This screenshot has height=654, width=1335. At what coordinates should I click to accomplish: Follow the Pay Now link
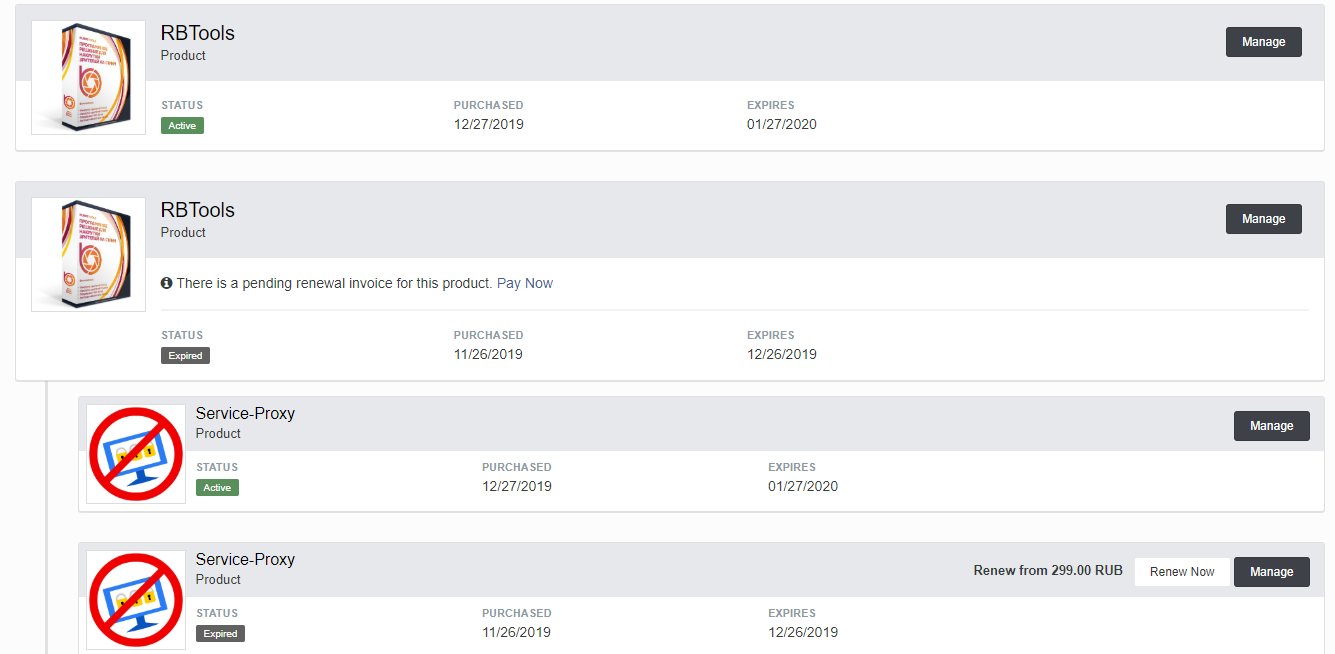pos(525,283)
